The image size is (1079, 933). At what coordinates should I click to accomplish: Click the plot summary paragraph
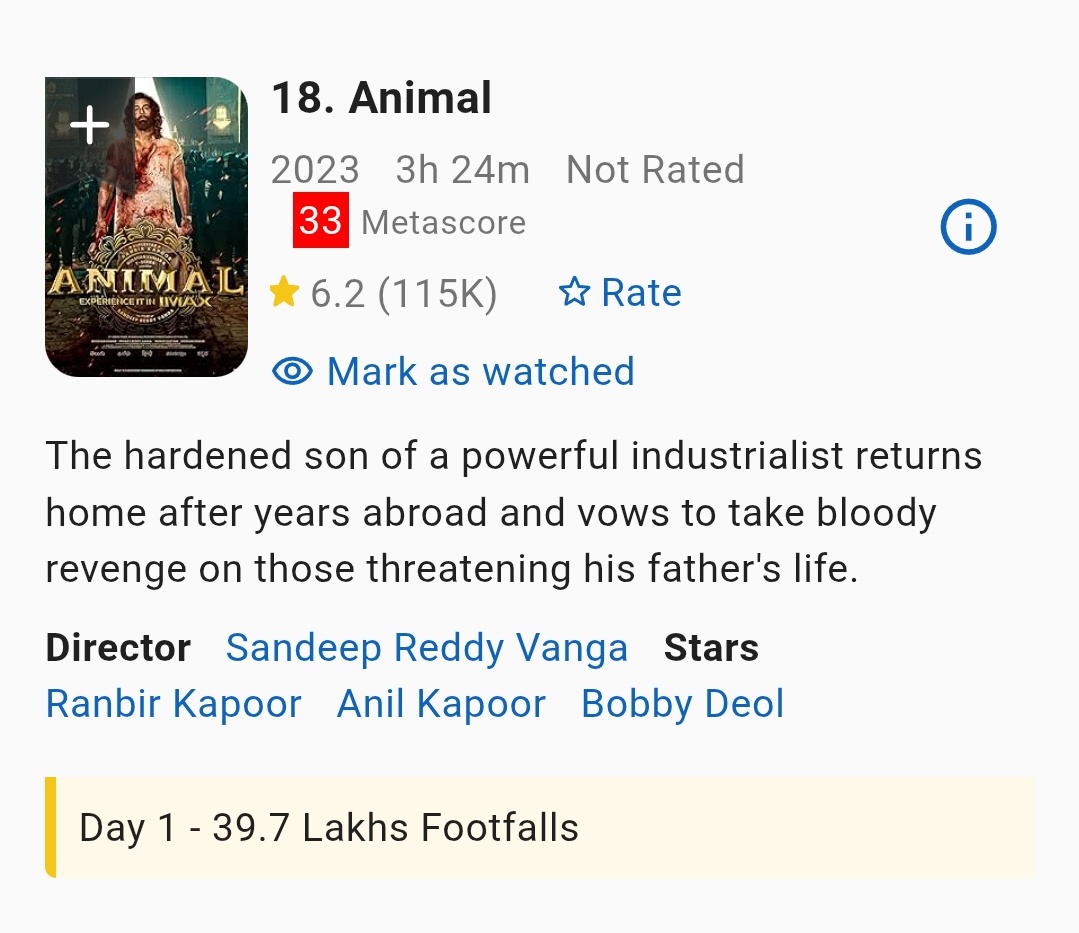(x=513, y=513)
